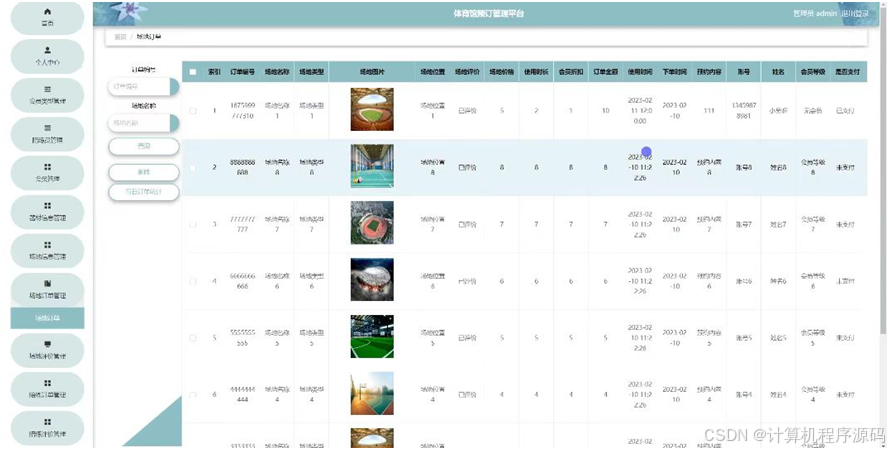The height and width of the screenshot is (450, 889).
Task: Tick the select-all checkbox in table header
Action: [193, 72]
